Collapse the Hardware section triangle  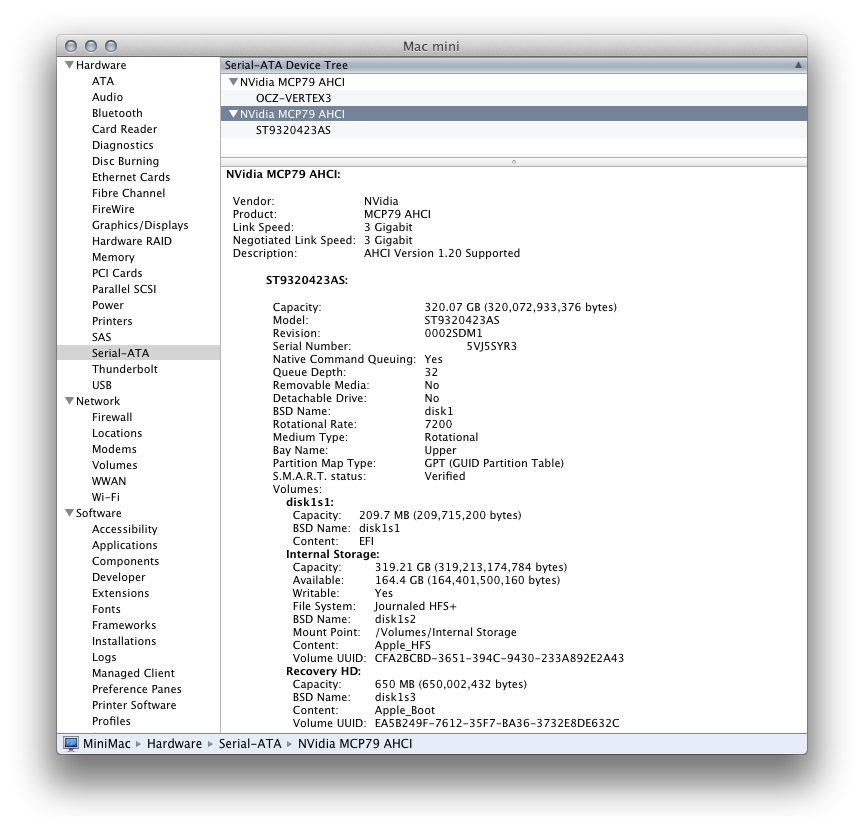point(69,65)
